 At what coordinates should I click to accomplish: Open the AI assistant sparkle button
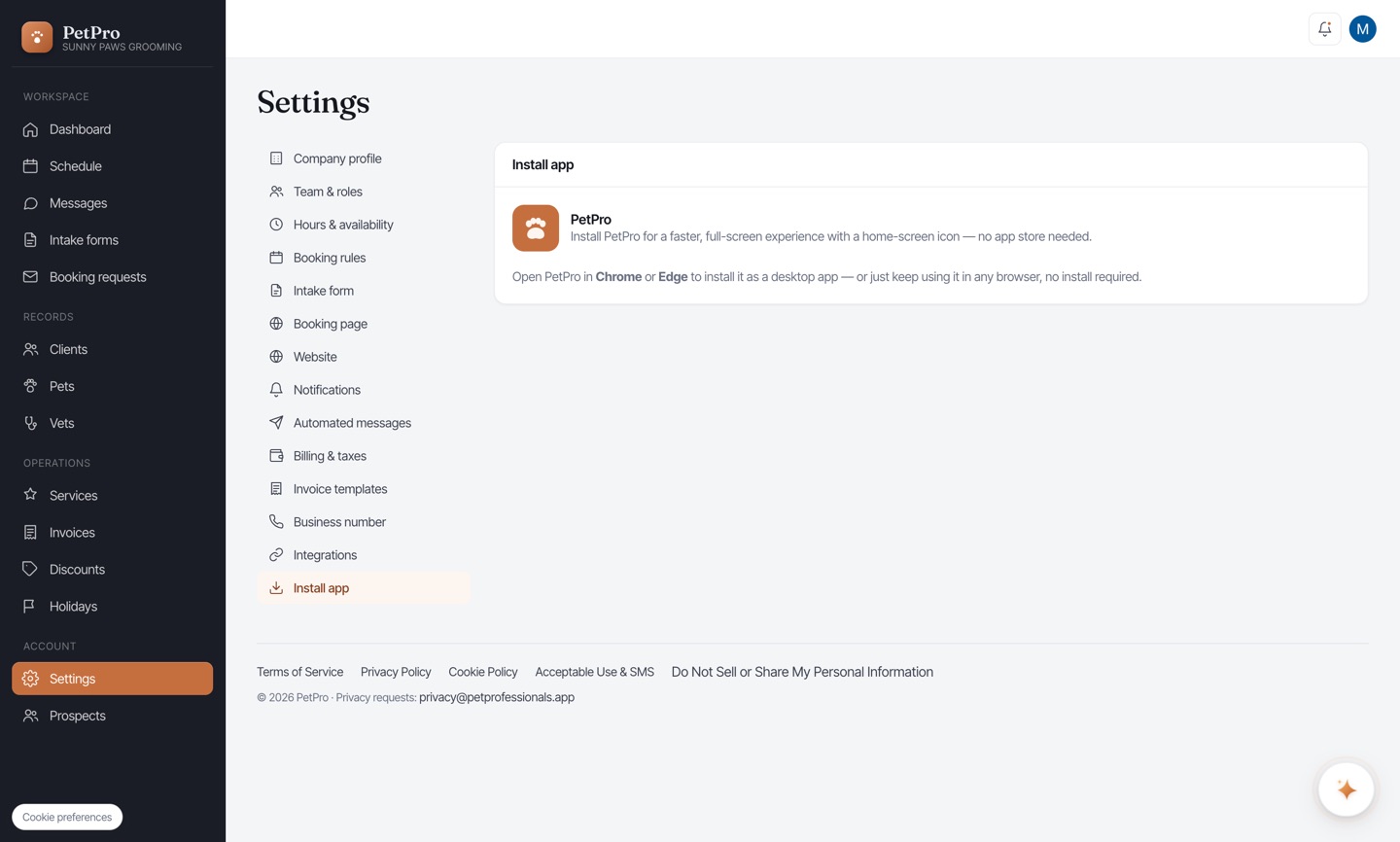click(x=1347, y=789)
